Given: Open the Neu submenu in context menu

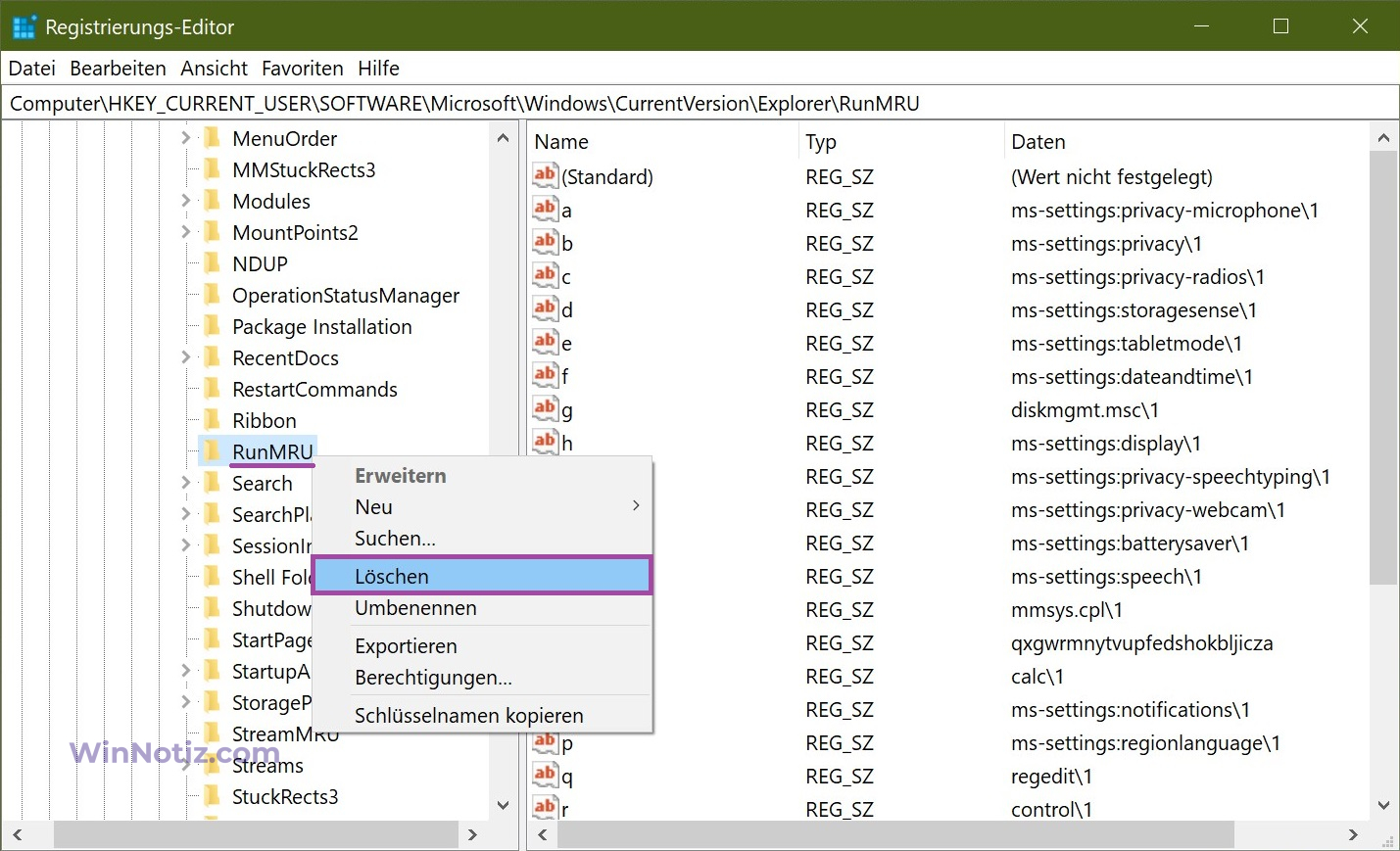Looking at the screenshot, I should 483,506.
